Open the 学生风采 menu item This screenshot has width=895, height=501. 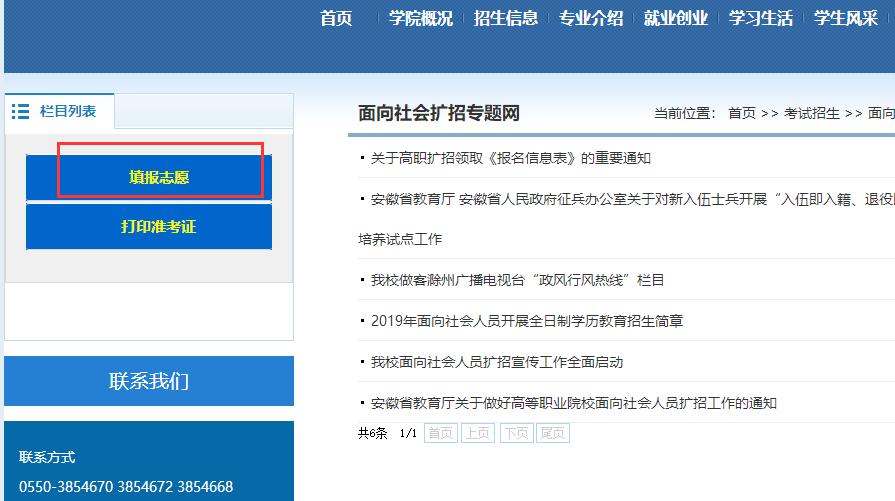846,18
